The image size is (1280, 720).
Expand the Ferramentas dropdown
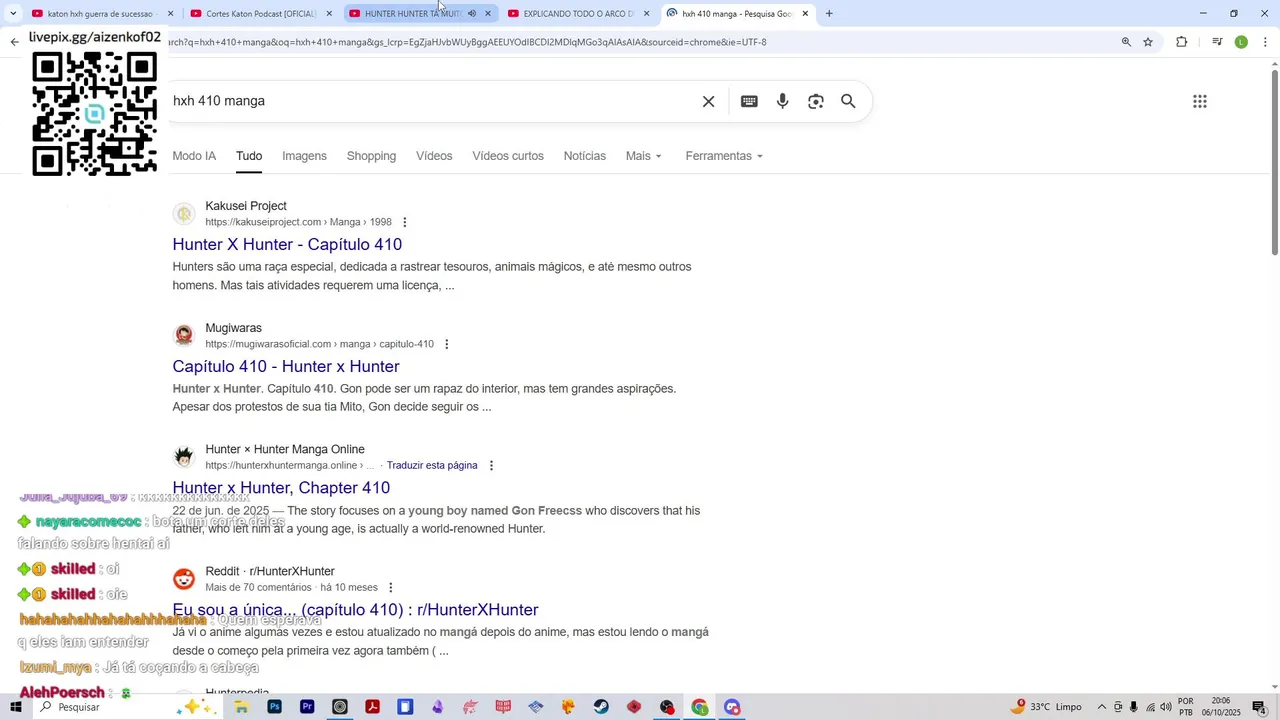tap(724, 156)
